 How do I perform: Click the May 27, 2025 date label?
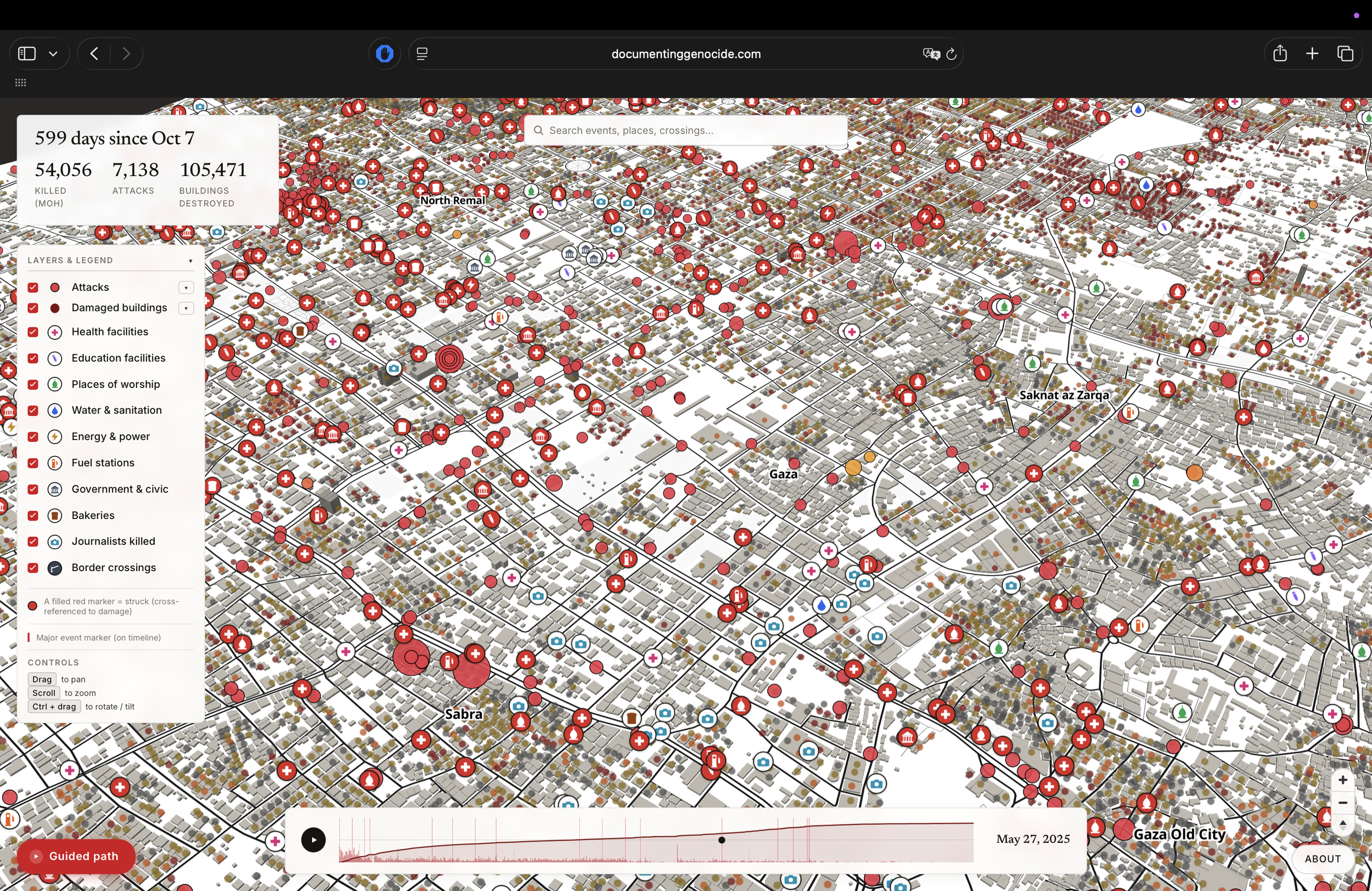click(x=1033, y=839)
